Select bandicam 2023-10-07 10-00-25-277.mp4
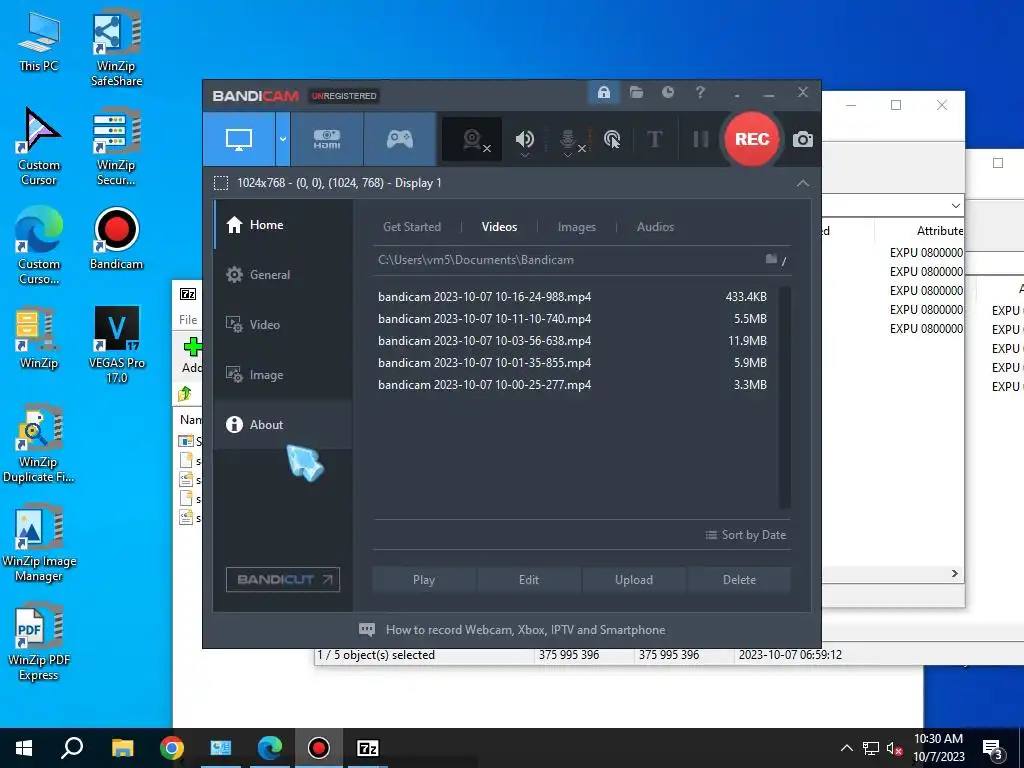Viewport: 1024px width, 768px height. click(x=572, y=385)
